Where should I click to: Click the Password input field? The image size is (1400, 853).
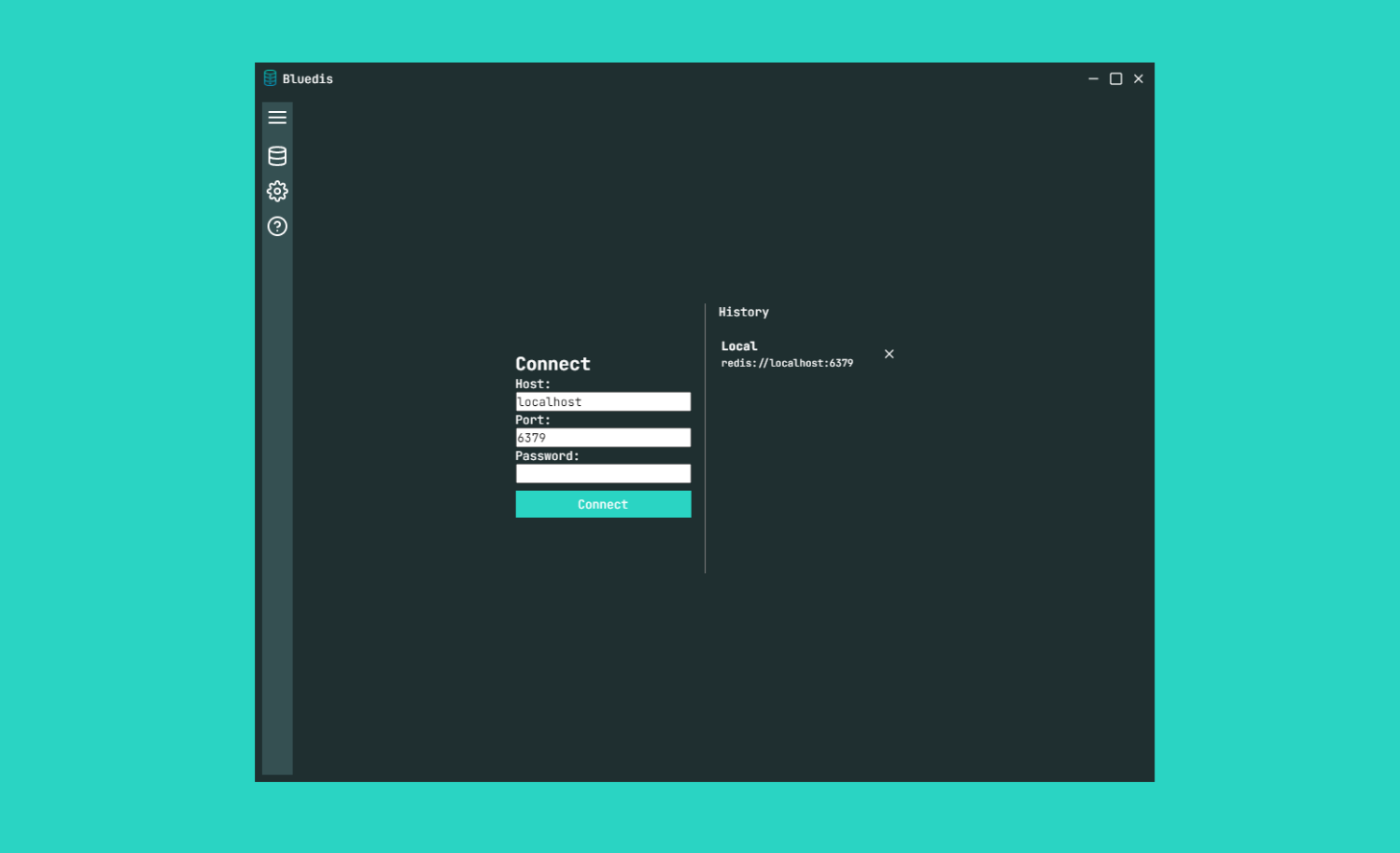pos(603,474)
